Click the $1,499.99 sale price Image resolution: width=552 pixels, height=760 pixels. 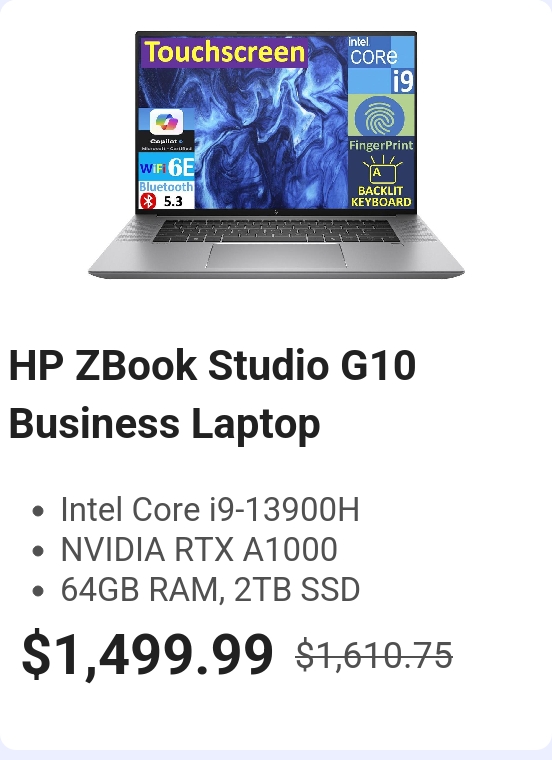coord(147,654)
